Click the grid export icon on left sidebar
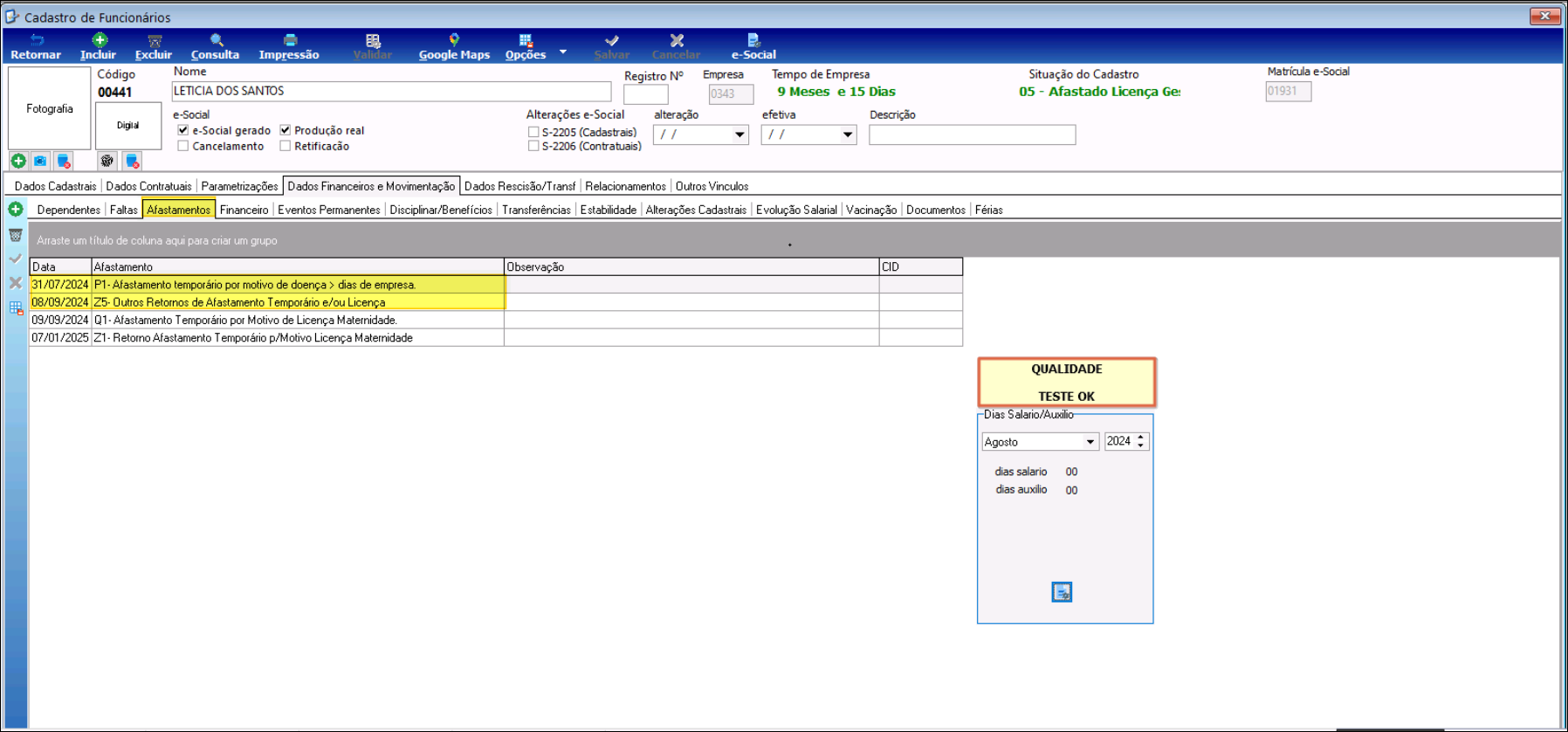Image resolution: width=1568 pixels, height=732 pixels. (16, 308)
